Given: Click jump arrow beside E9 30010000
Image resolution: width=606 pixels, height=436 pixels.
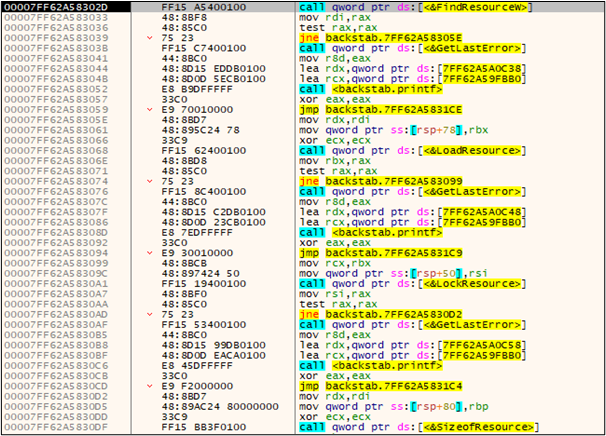Looking at the screenshot, I should click(150, 253).
